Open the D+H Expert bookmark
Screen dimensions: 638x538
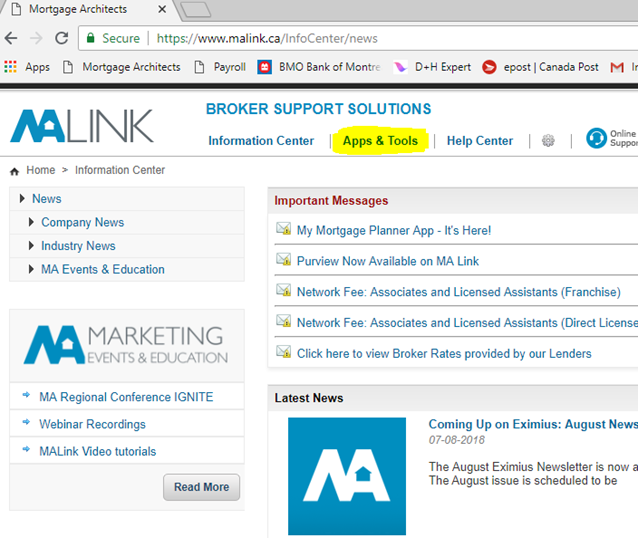[x=432, y=67]
